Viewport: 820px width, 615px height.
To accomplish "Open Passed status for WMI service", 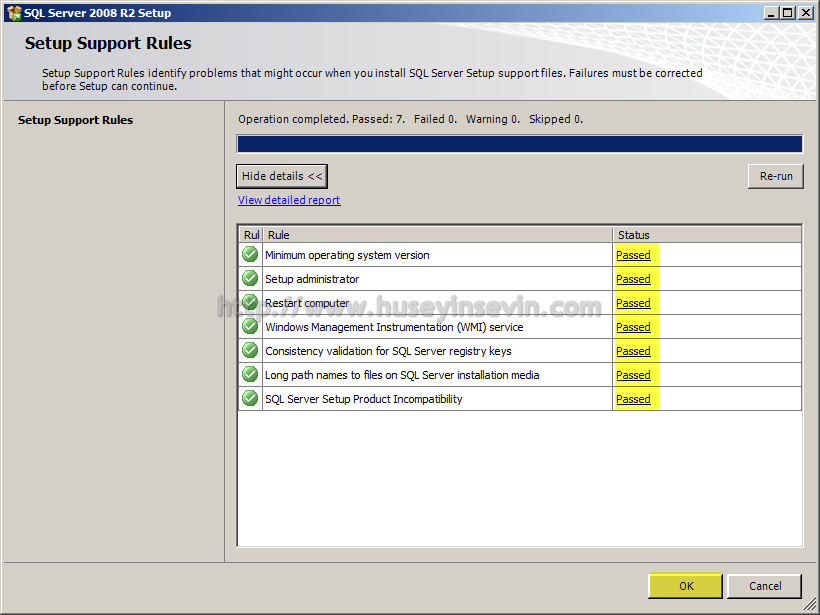I will click(x=633, y=327).
